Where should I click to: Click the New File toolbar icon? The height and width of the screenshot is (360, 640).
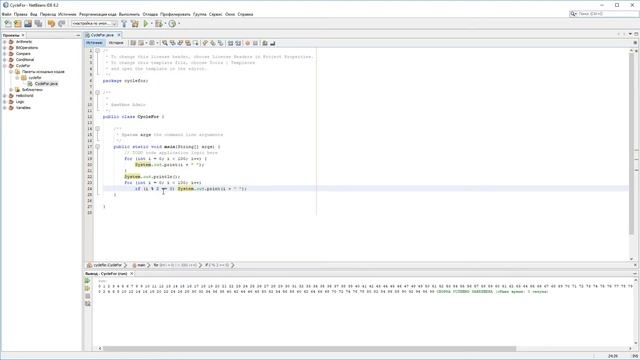point(8,24)
